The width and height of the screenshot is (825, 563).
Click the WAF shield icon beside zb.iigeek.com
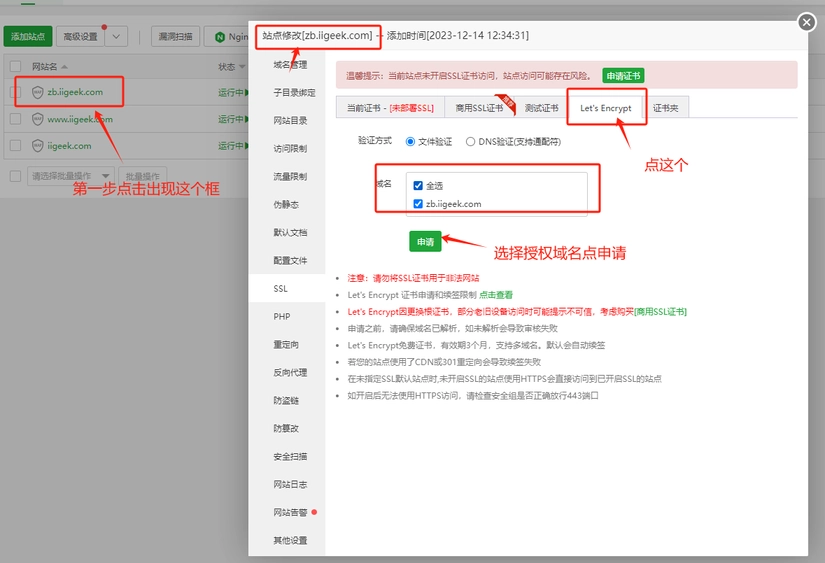pyautogui.click(x=38, y=92)
